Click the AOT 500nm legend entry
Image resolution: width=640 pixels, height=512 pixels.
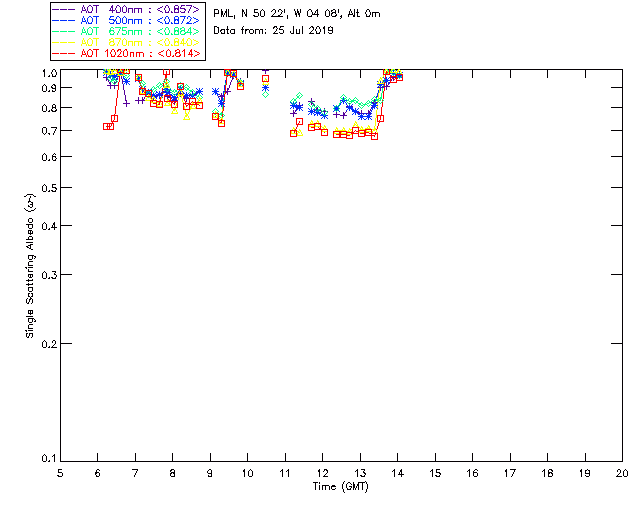(x=126, y=20)
